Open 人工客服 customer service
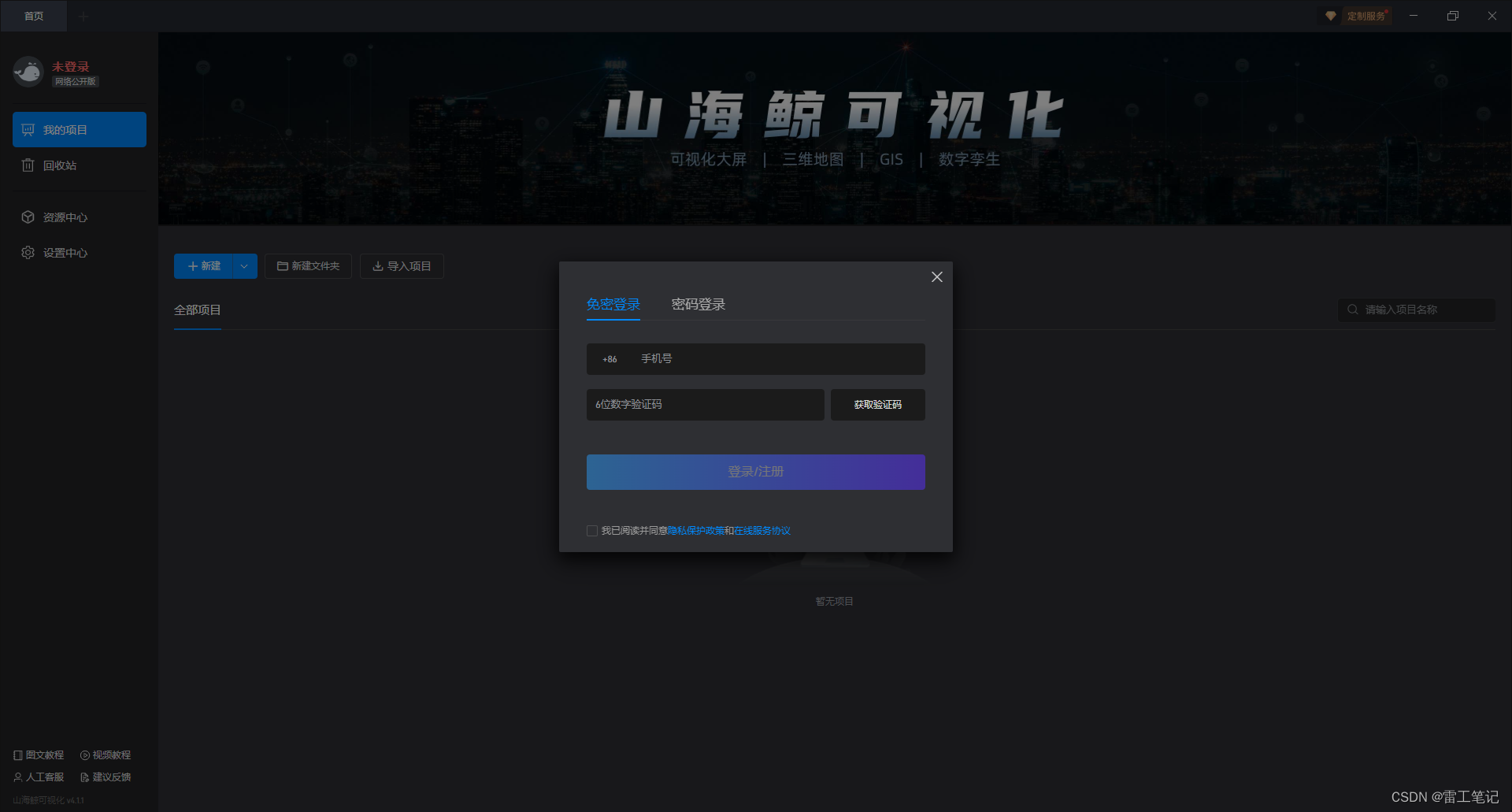The image size is (1512, 812). click(39, 777)
